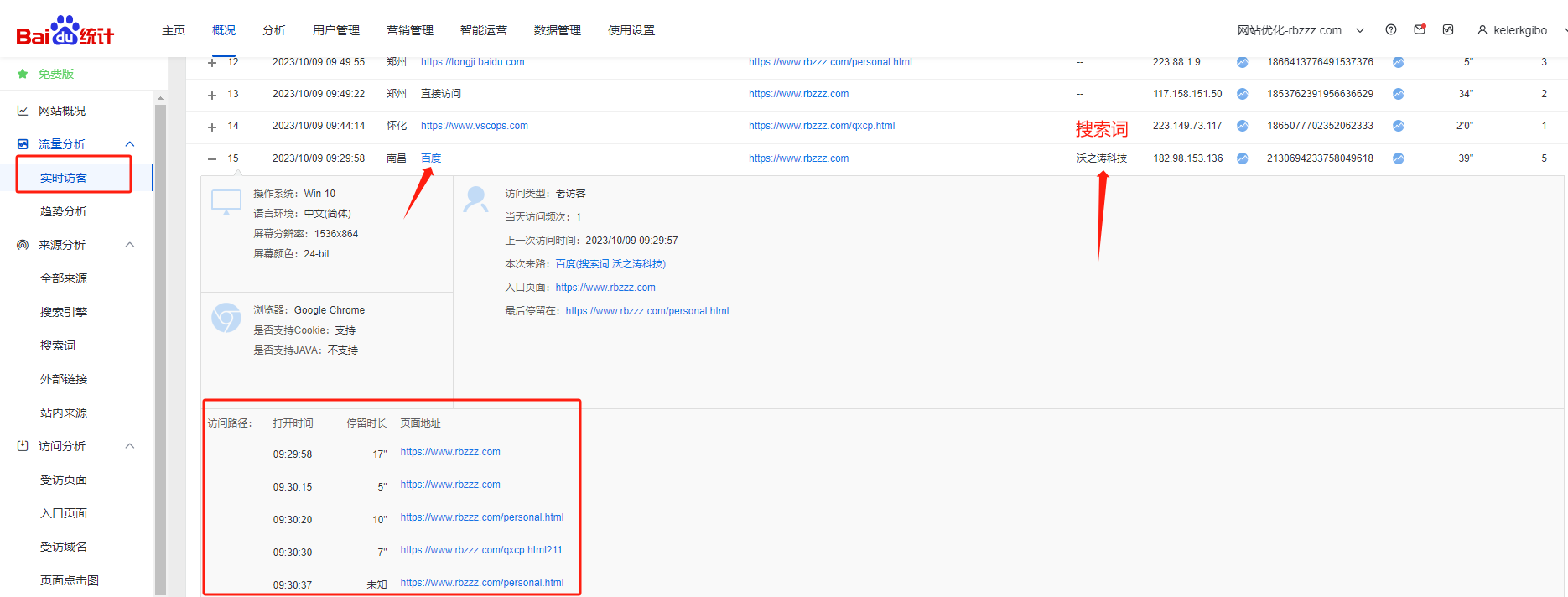Open the 数据管理 top menu
This screenshot has height=597, width=1568.
(x=558, y=30)
